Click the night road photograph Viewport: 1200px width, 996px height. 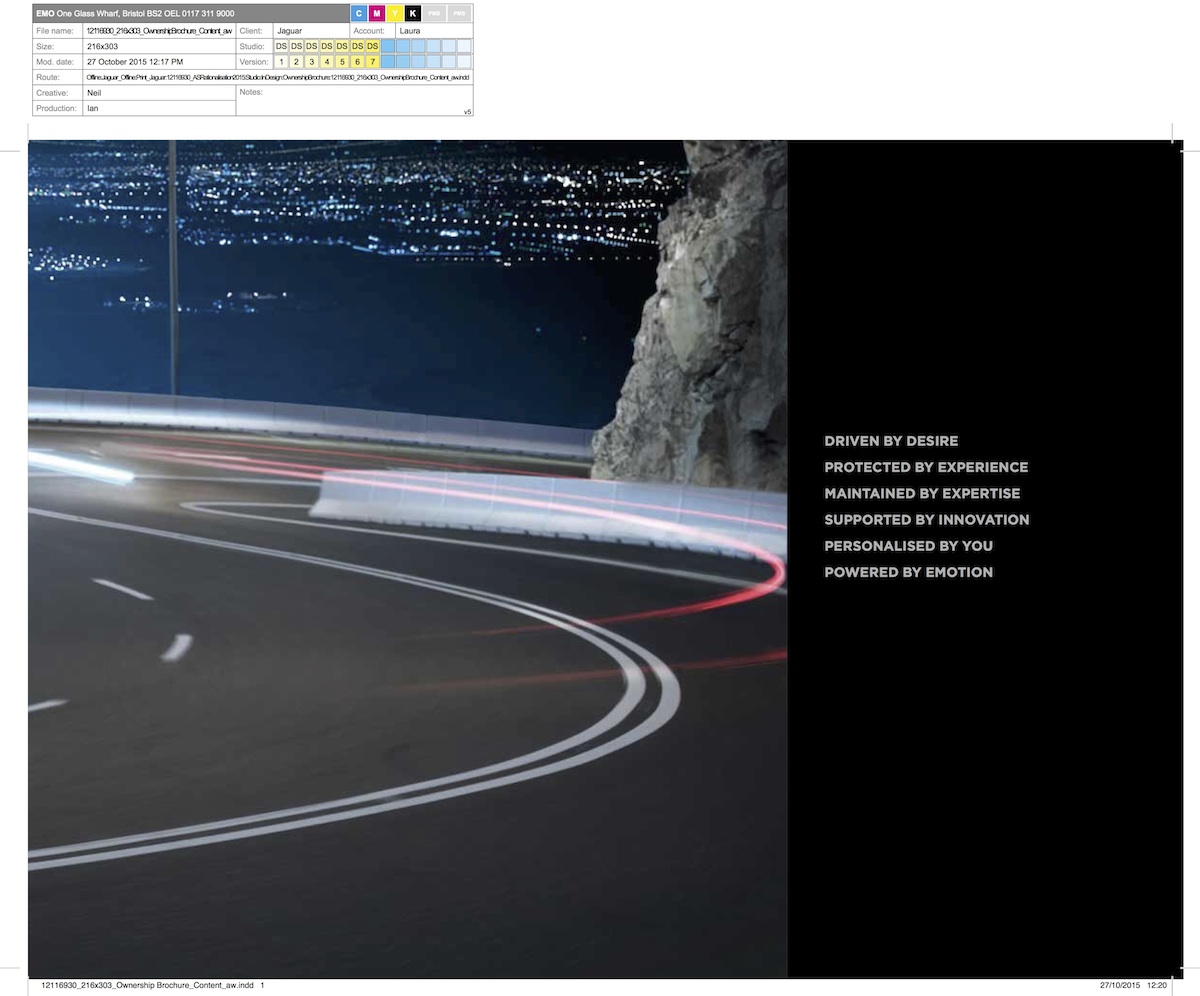point(400,600)
